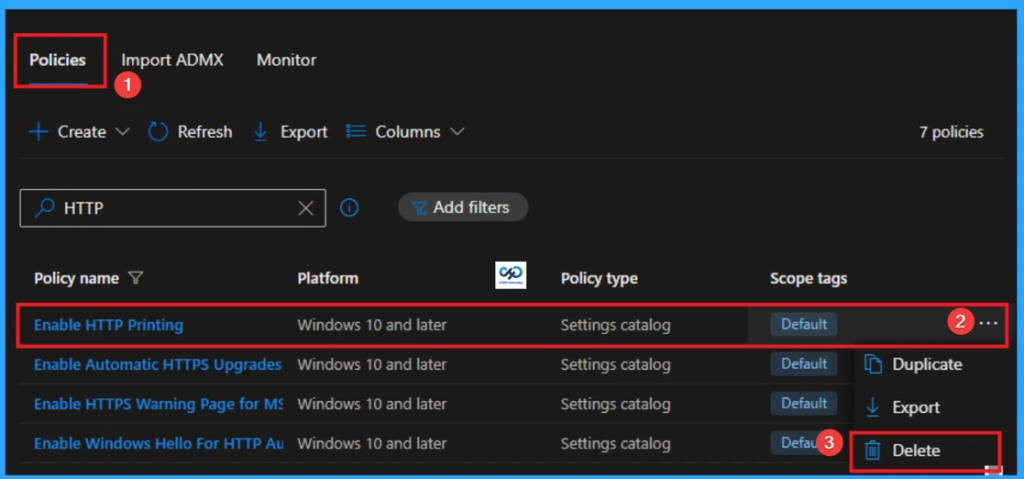
Task: Choose Duplicate in the context menu
Action: coord(927,364)
